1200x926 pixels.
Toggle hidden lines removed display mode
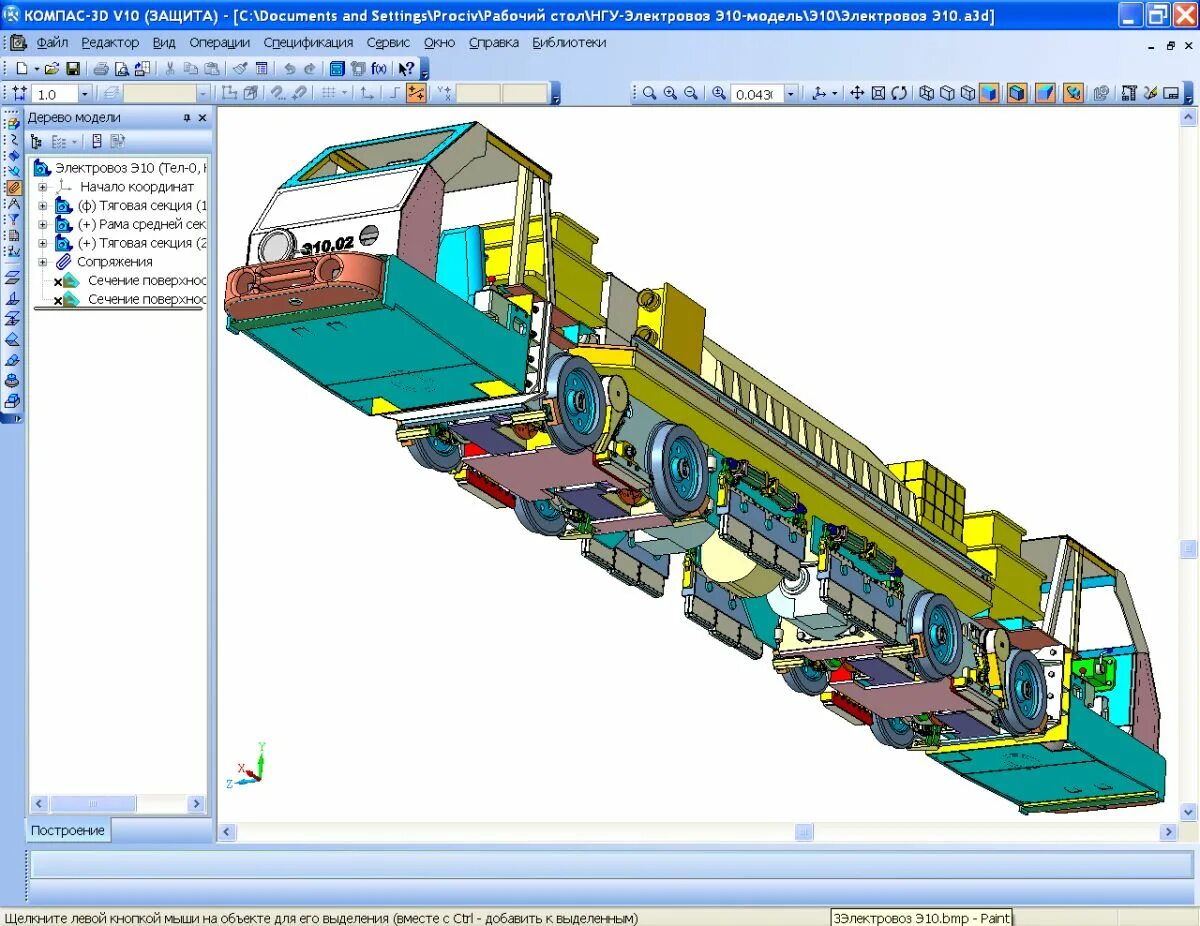point(947,93)
